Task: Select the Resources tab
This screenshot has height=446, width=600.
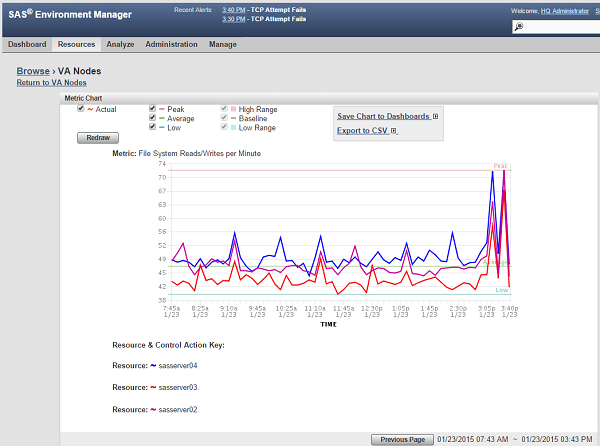Action: pyautogui.click(x=77, y=44)
